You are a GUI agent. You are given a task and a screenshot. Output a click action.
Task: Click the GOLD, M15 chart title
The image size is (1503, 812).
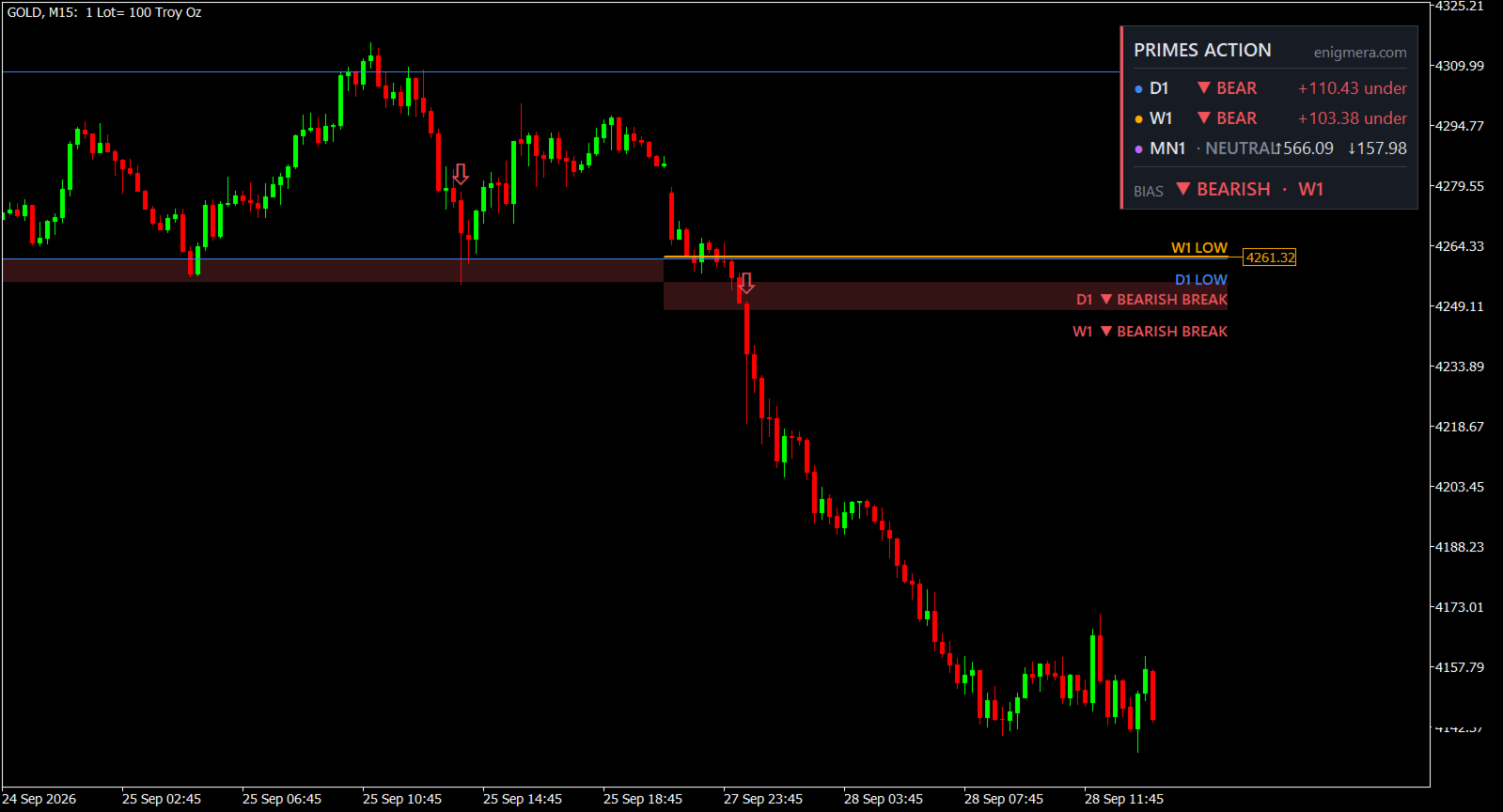point(42,12)
